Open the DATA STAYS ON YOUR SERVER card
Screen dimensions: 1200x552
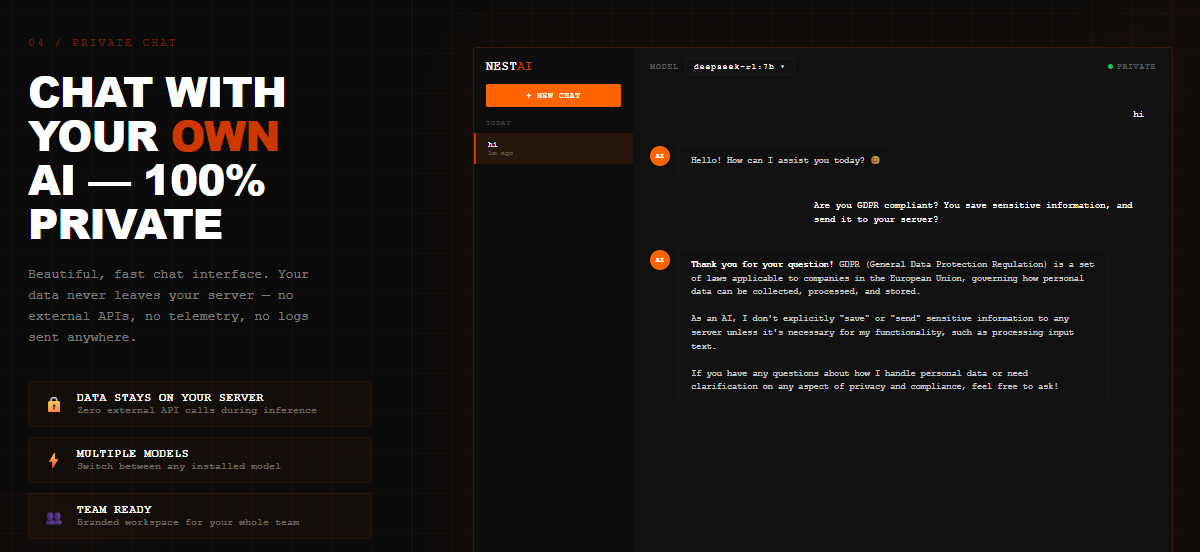pyautogui.click(x=200, y=404)
